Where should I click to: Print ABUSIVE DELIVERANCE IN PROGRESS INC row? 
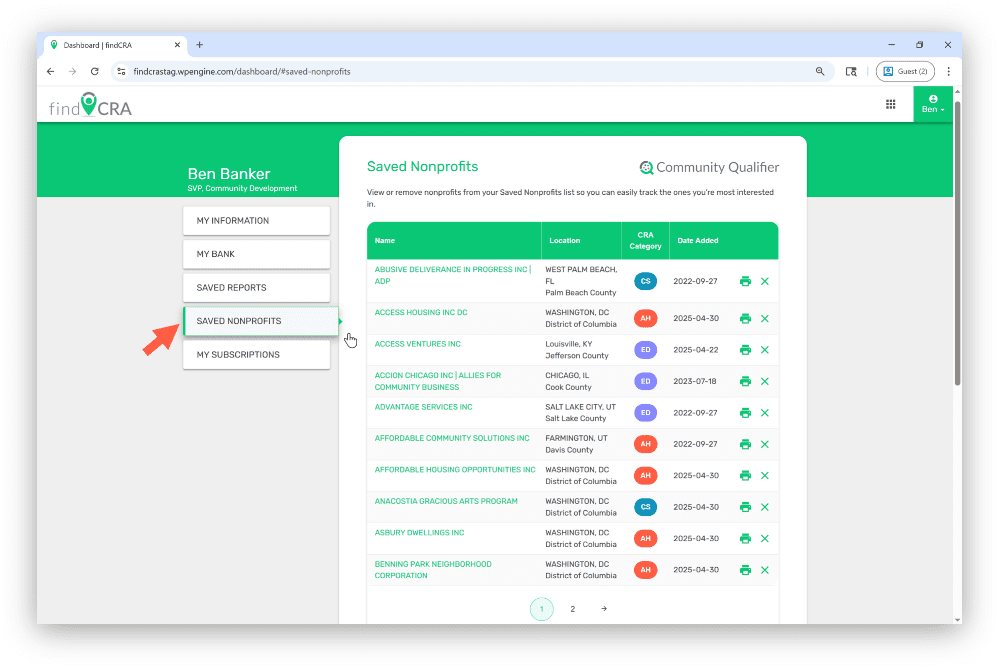point(745,281)
